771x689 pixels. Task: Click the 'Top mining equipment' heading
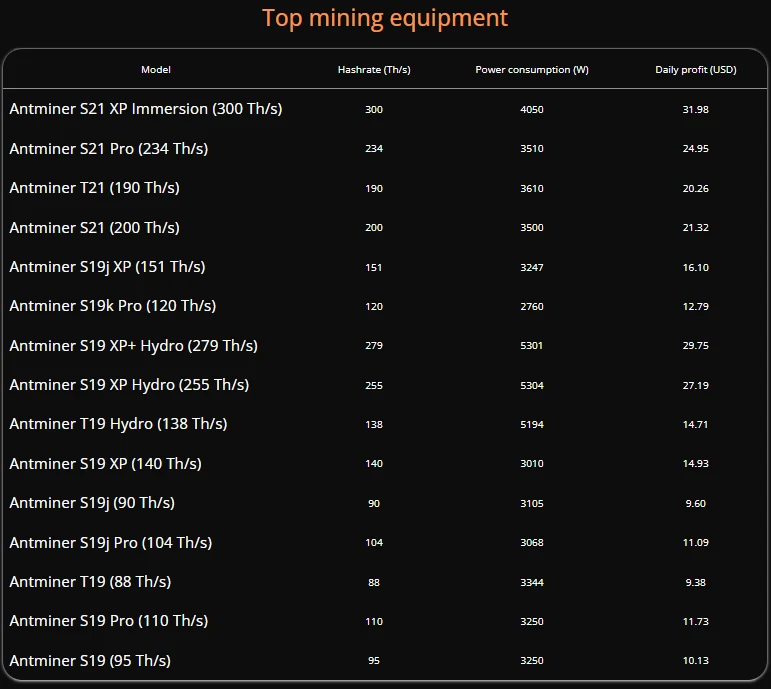[385, 19]
